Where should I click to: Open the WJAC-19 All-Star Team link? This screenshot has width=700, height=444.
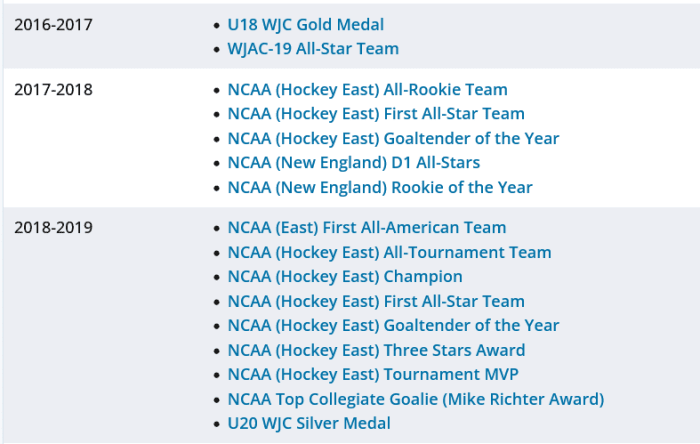click(x=313, y=49)
